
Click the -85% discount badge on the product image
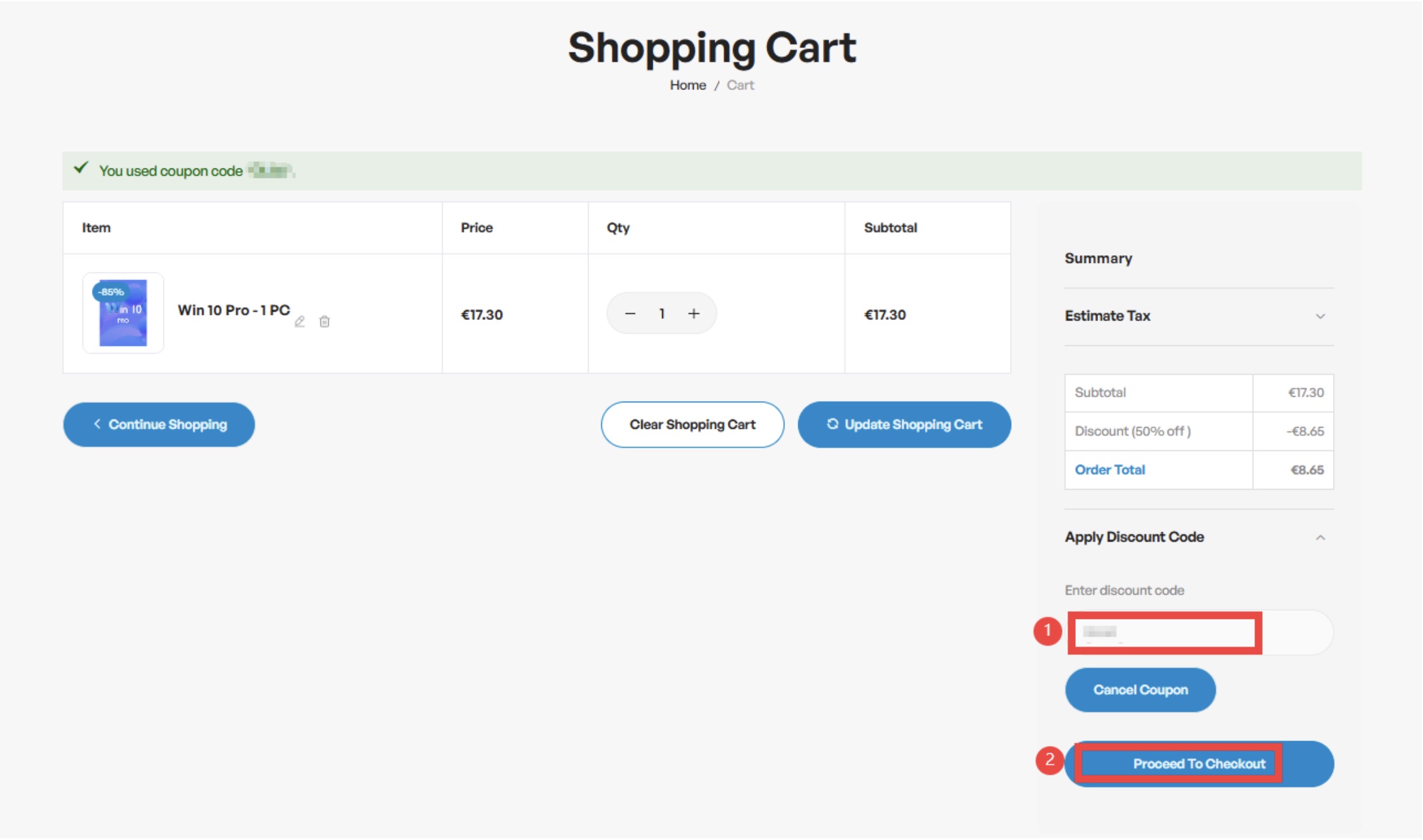111,292
